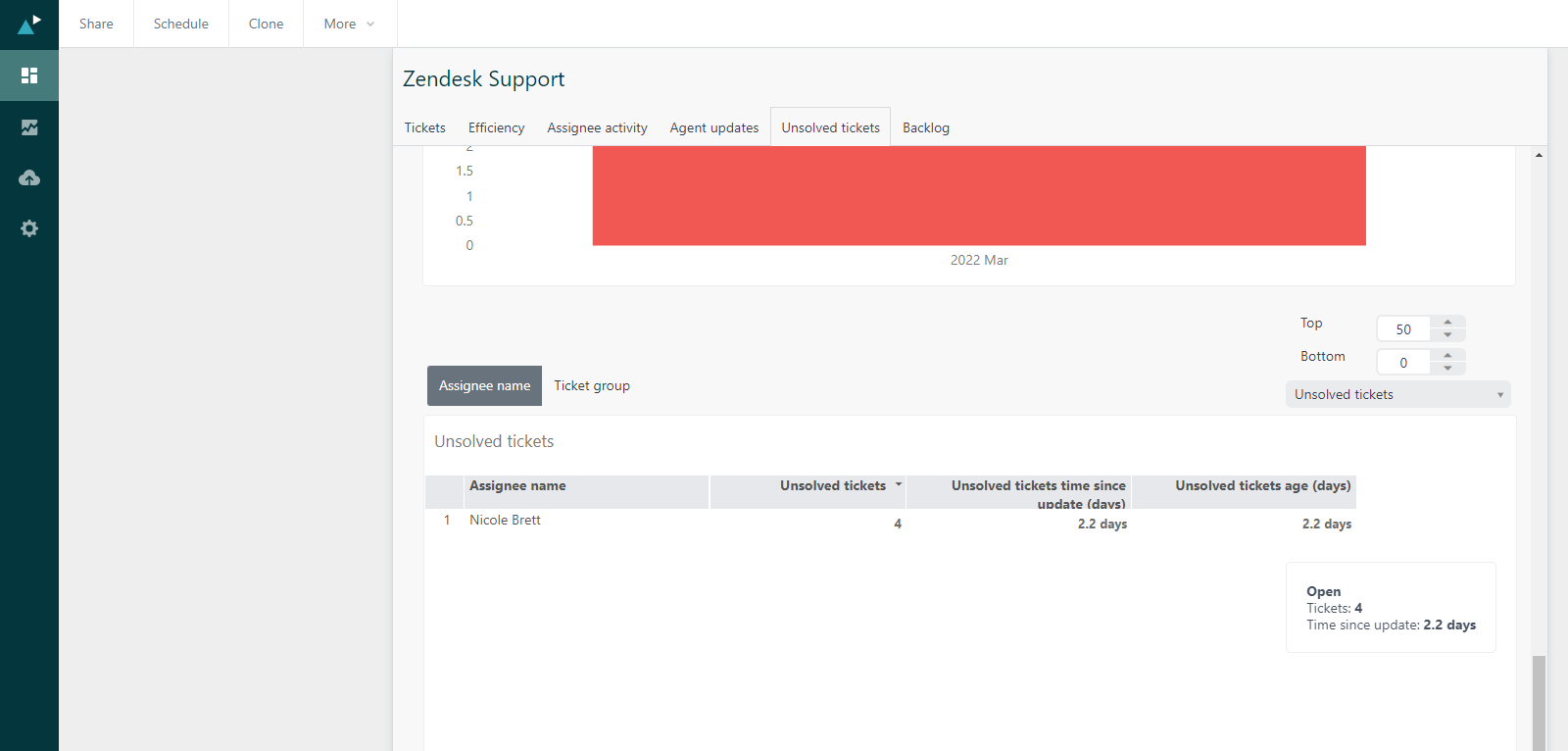Viewport: 1568px width, 751px height.
Task: Switch to the Backlog tab
Action: click(x=926, y=127)
